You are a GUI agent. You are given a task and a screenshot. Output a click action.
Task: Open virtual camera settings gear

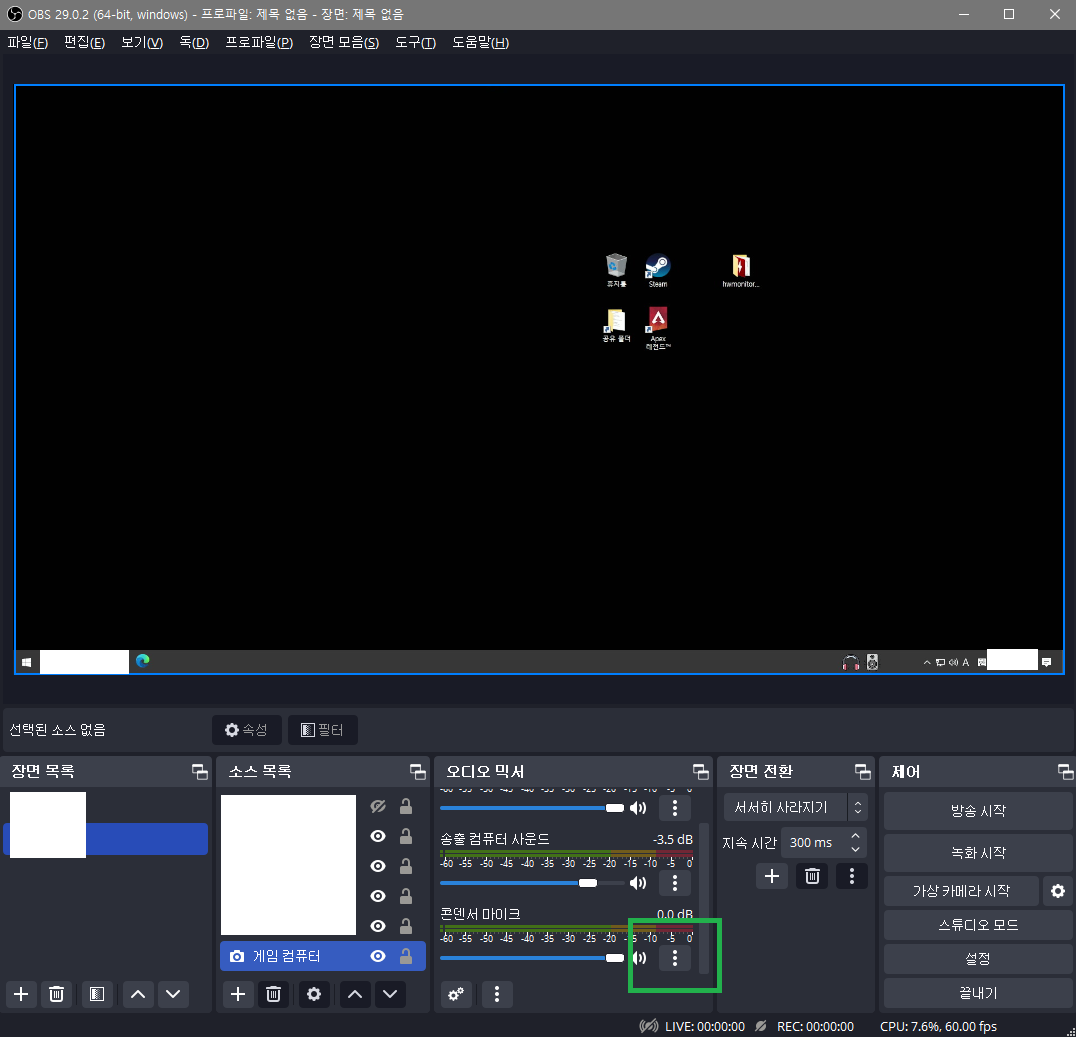pyautogui.click(x=1057, y=891)
